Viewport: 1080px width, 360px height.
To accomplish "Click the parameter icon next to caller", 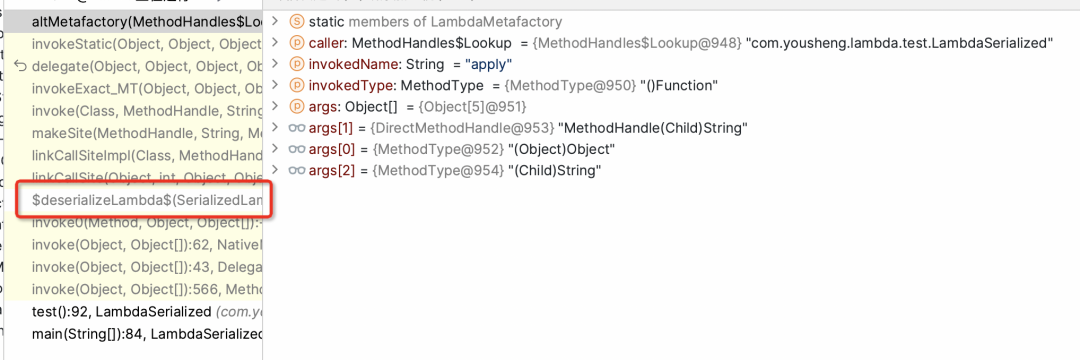I will [297, 43].
